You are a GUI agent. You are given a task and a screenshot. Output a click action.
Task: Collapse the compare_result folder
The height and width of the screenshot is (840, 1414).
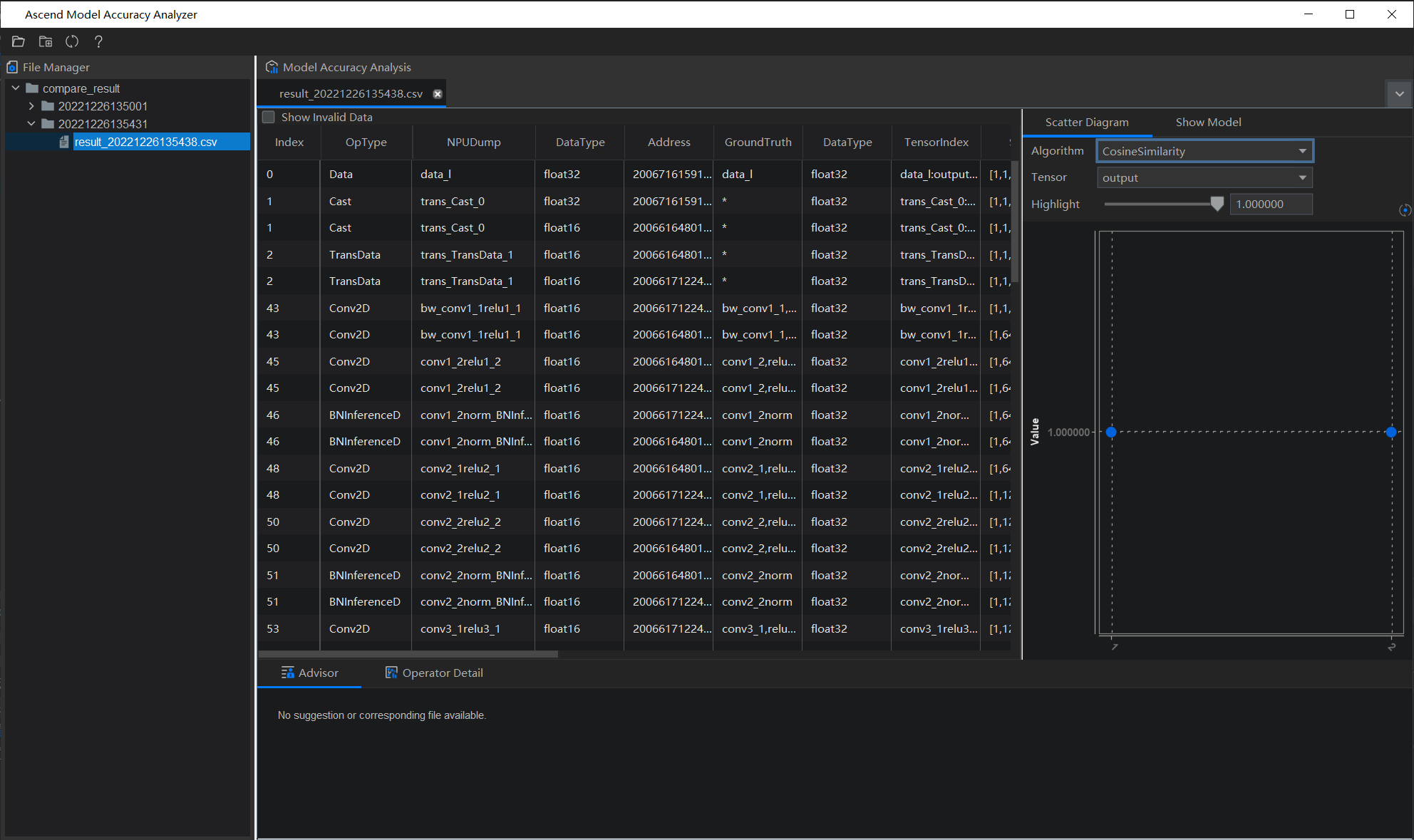16,88
